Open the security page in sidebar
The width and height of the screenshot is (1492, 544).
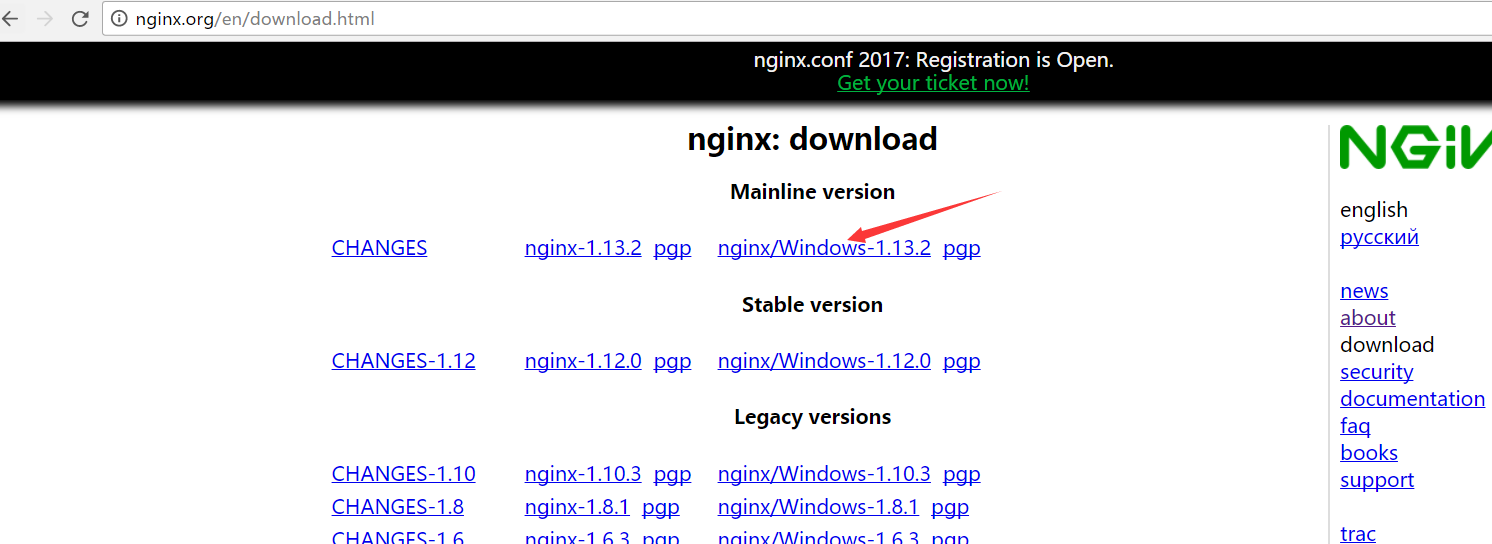tap(1376, 372)
